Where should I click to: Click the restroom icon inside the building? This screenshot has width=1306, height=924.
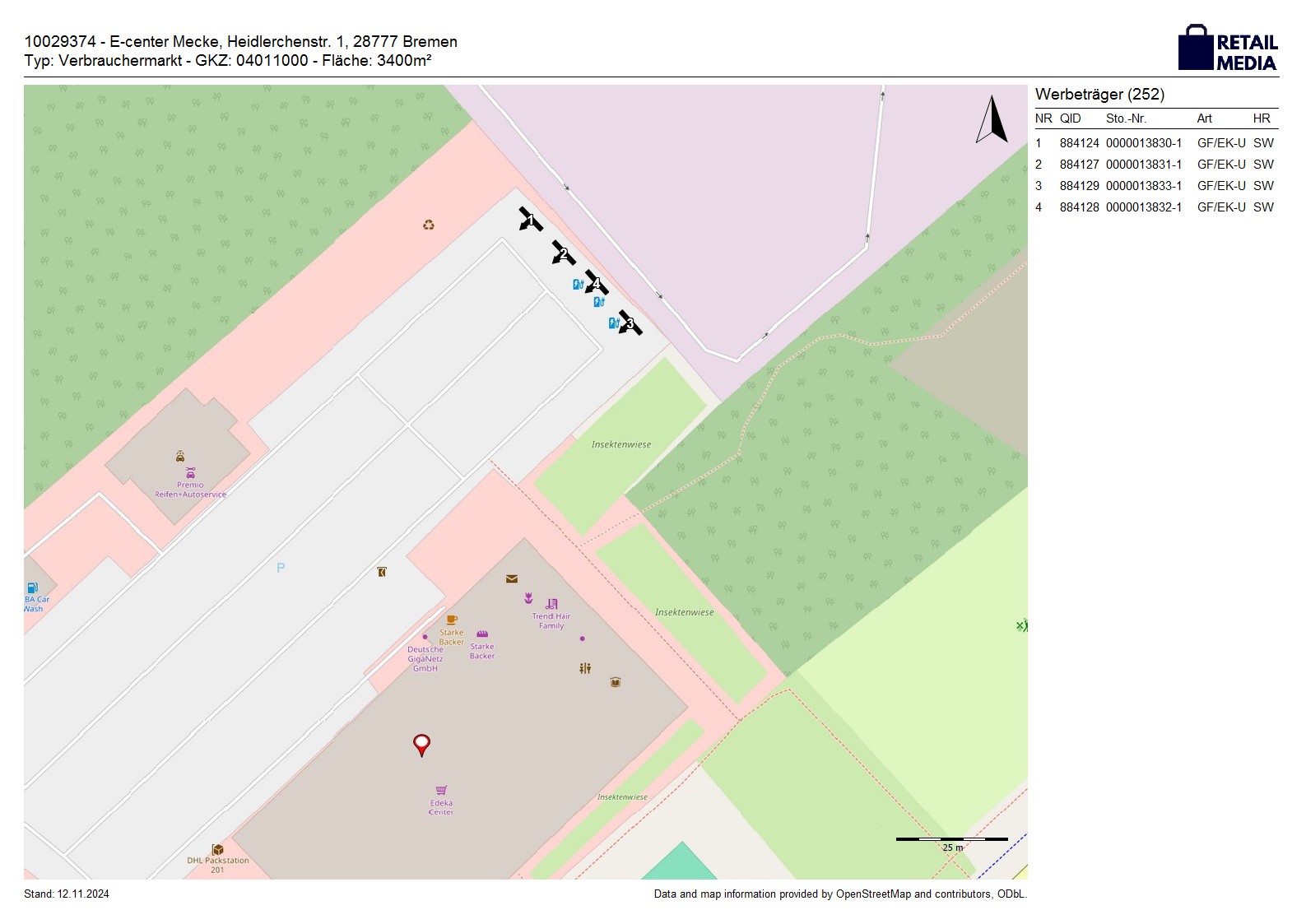coord(584,668)
